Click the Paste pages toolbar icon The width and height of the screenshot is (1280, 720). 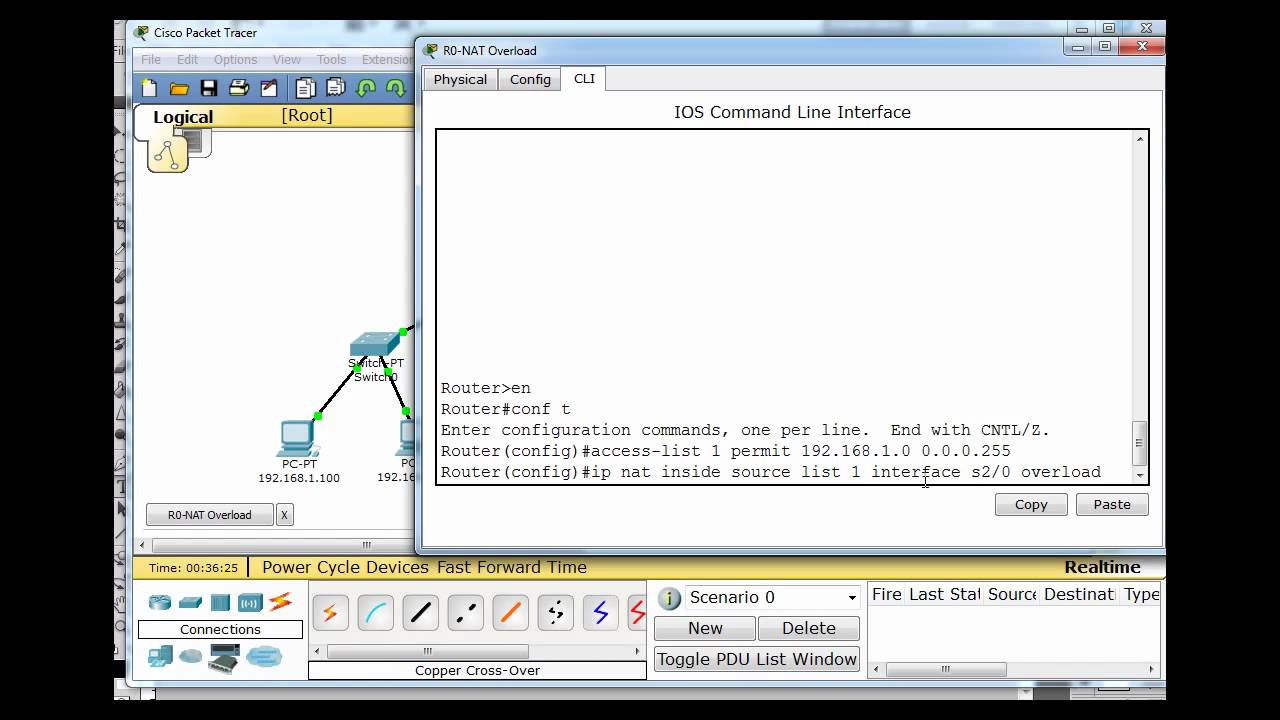pyautogui.click(x=335, y=88)
